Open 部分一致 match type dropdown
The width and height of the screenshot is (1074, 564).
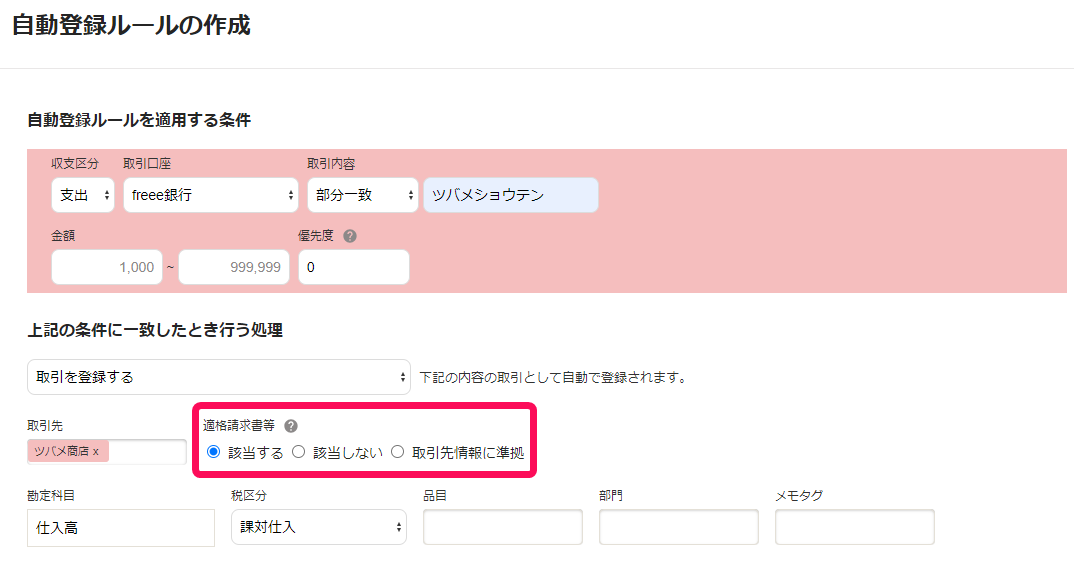coord(362,195)
